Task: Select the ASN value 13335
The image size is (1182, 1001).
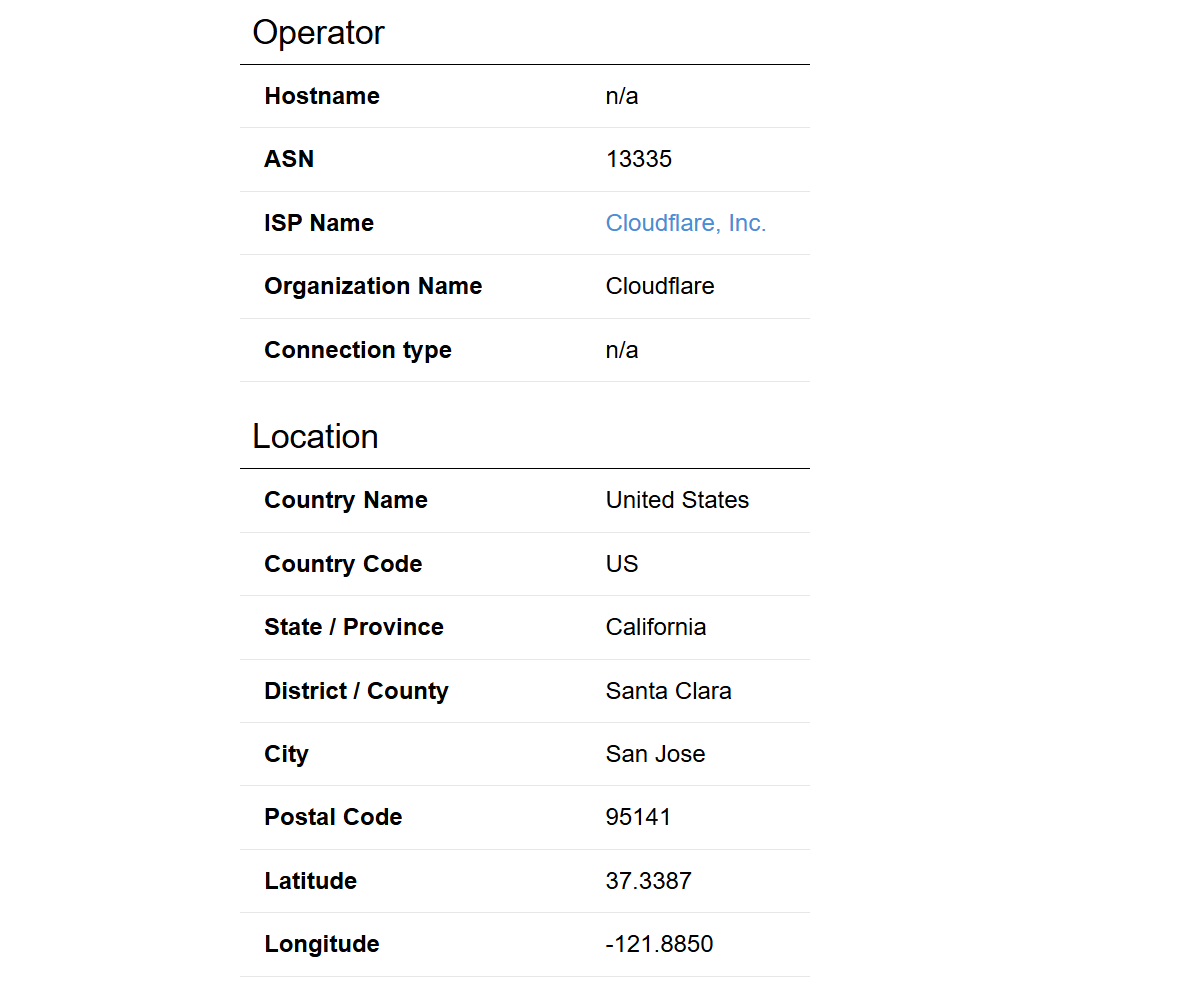Action: (x=638, y=159)
